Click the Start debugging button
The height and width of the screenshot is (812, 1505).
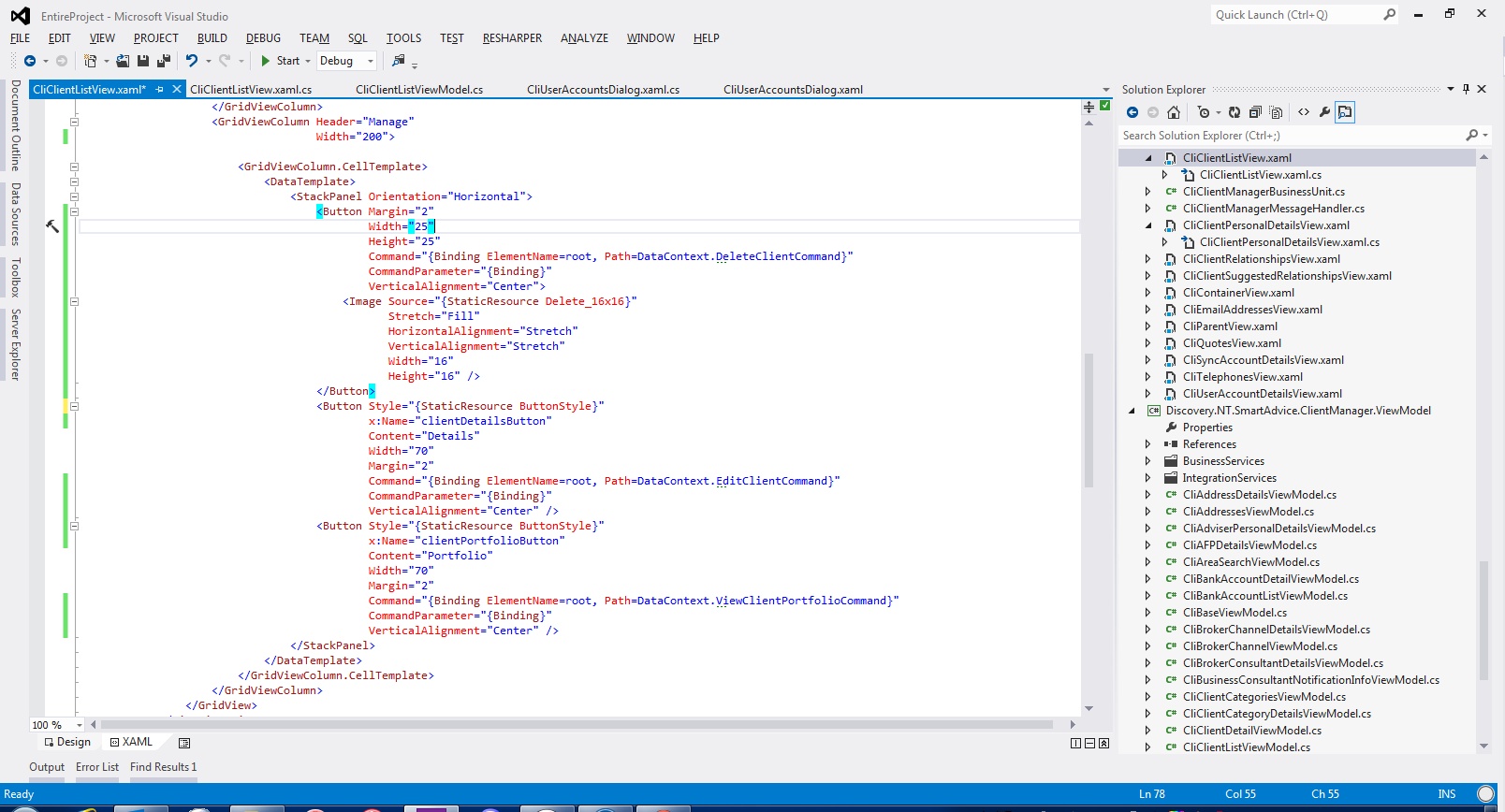(280, 61)
